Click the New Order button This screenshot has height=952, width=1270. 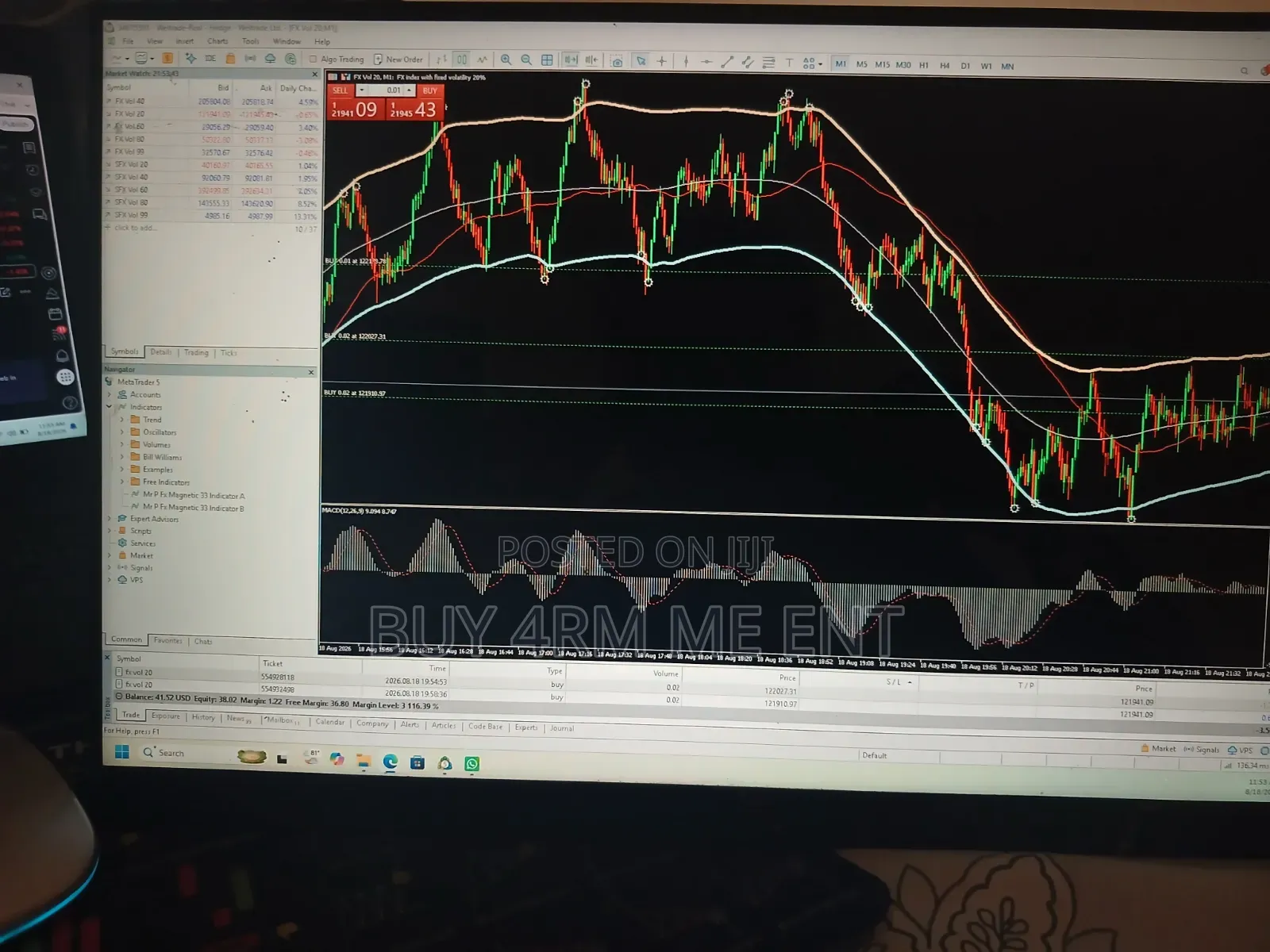[x=398, y=59]
